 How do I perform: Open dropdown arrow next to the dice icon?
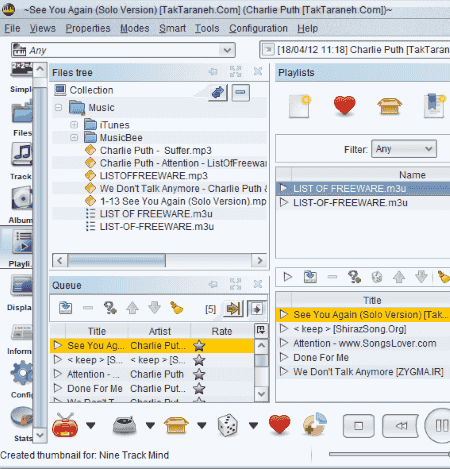tap(253, 425)
